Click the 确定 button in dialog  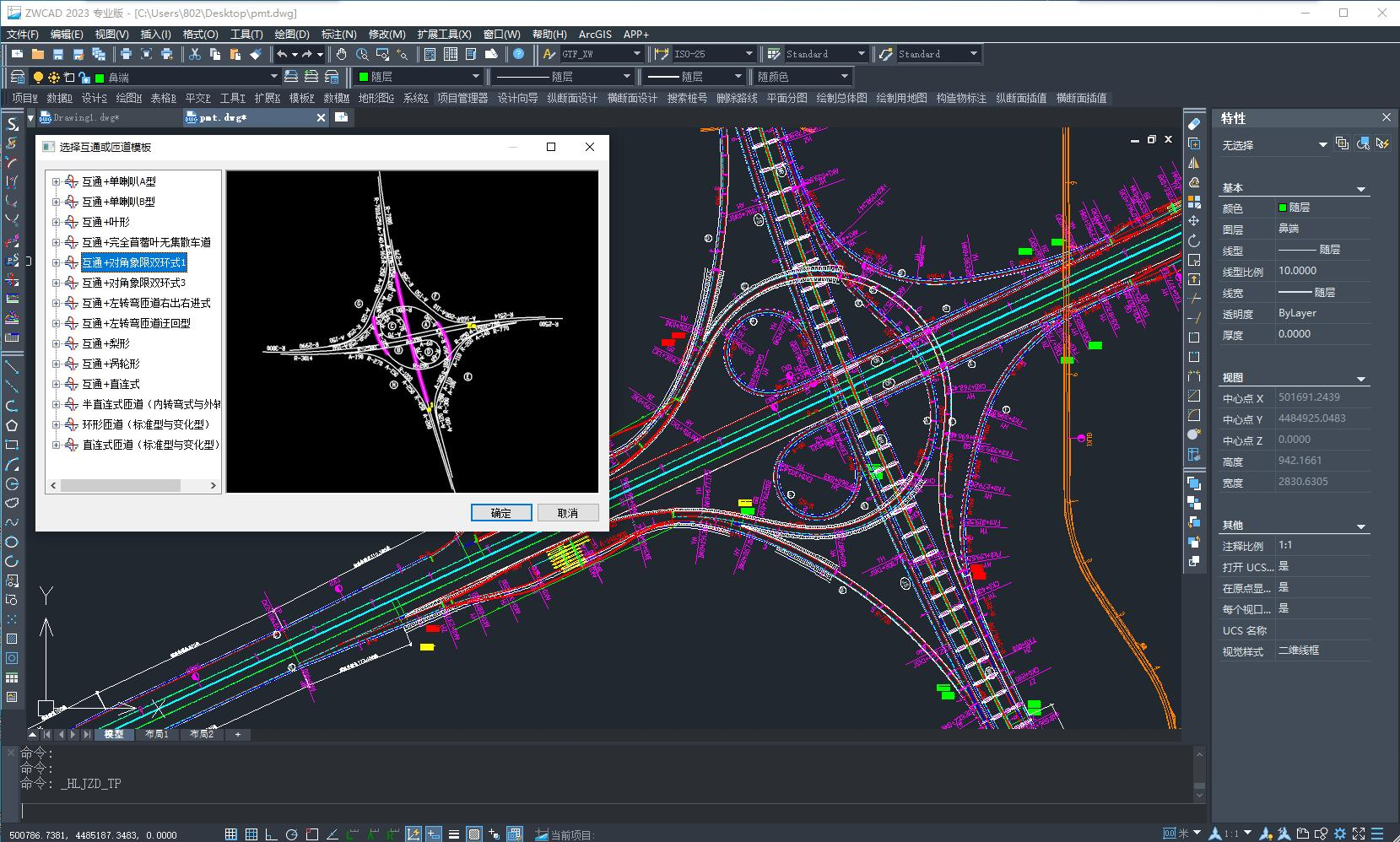point(501,513)
